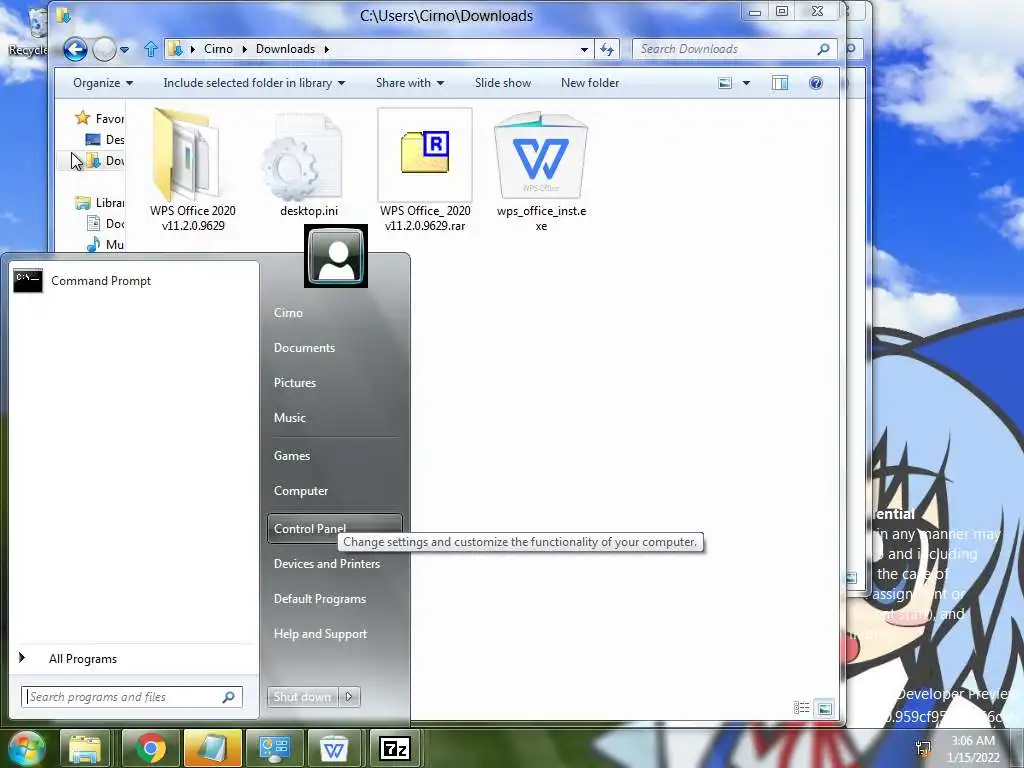Open Games from the Start menu
Screen dimensions: 1024x768
291,456
